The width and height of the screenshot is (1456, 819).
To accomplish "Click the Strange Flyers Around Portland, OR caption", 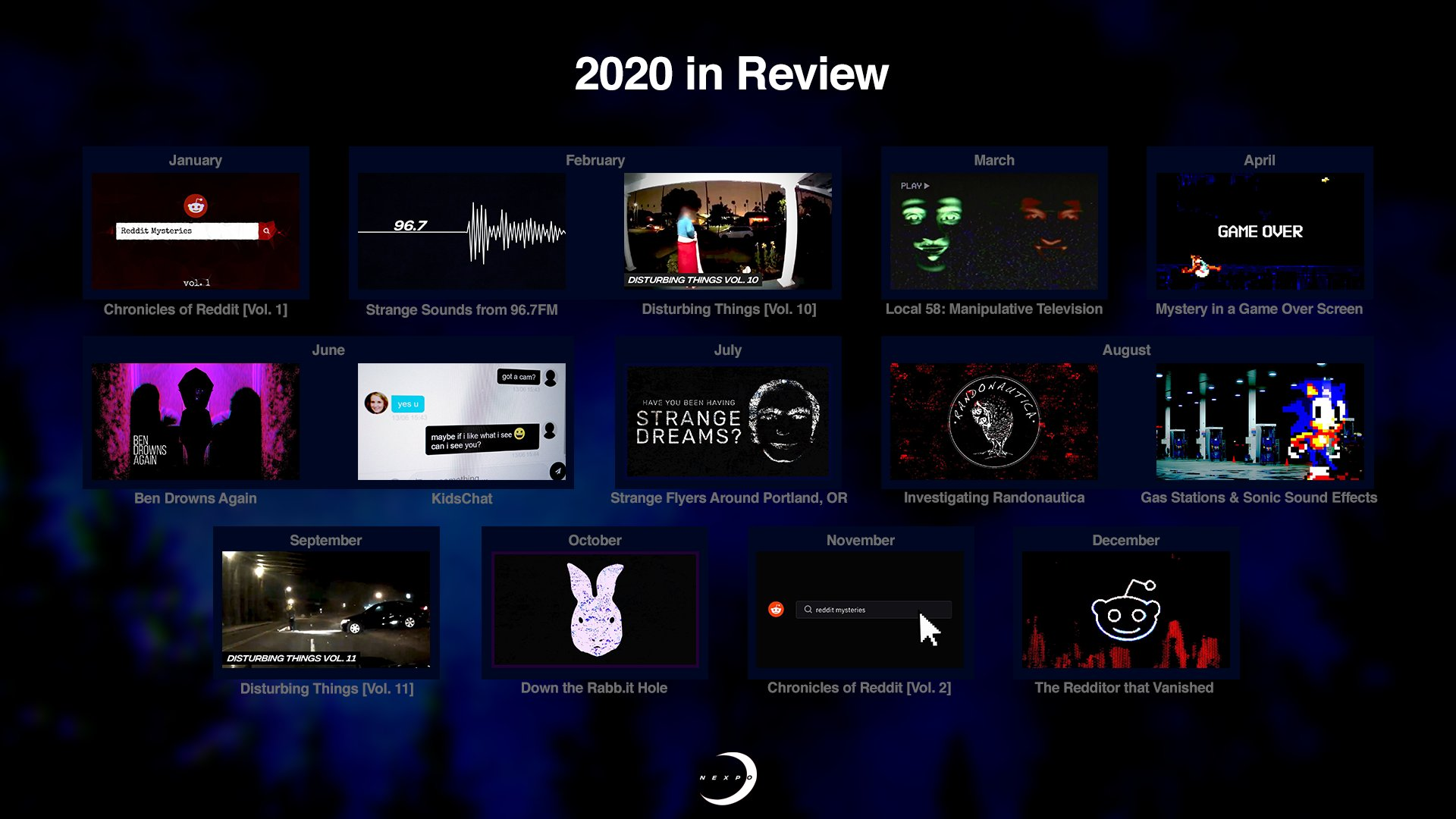I will [x=729, y=497].
